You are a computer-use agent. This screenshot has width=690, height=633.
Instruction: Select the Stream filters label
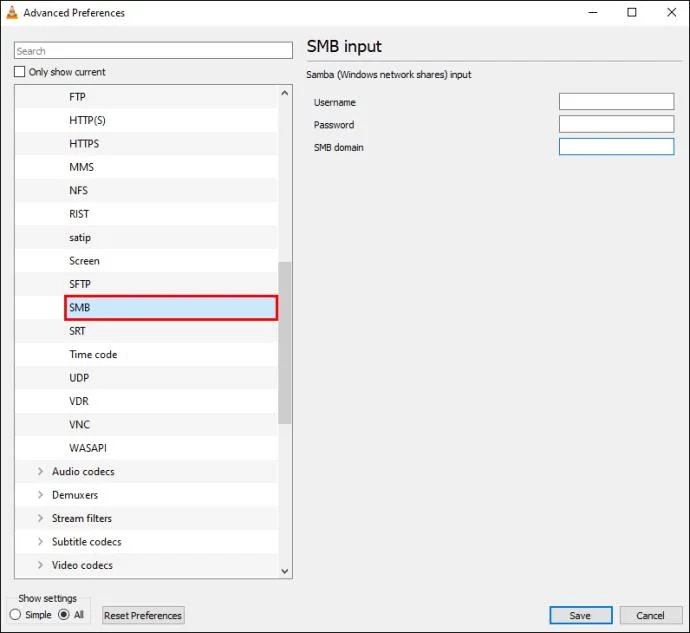pos(82,518)
